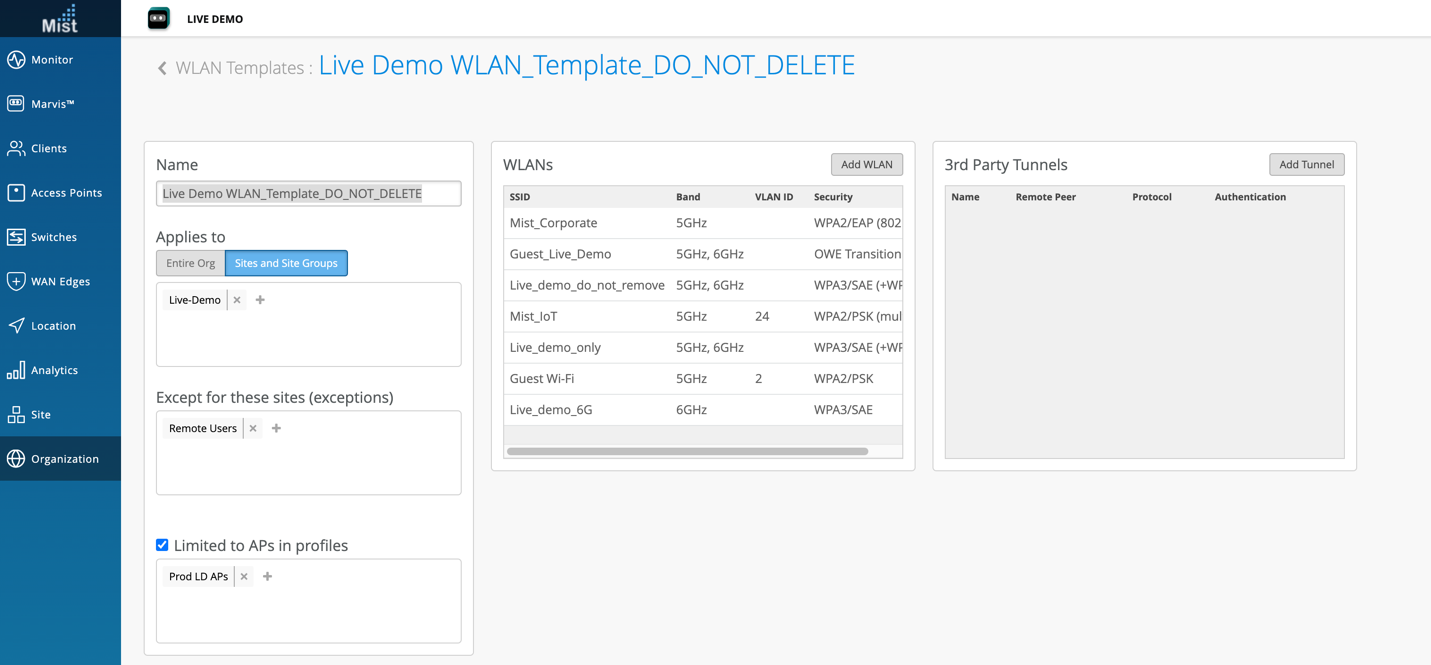Select Sites and Site Groups option
The image size is (1431, 665).
pos(286,263)
